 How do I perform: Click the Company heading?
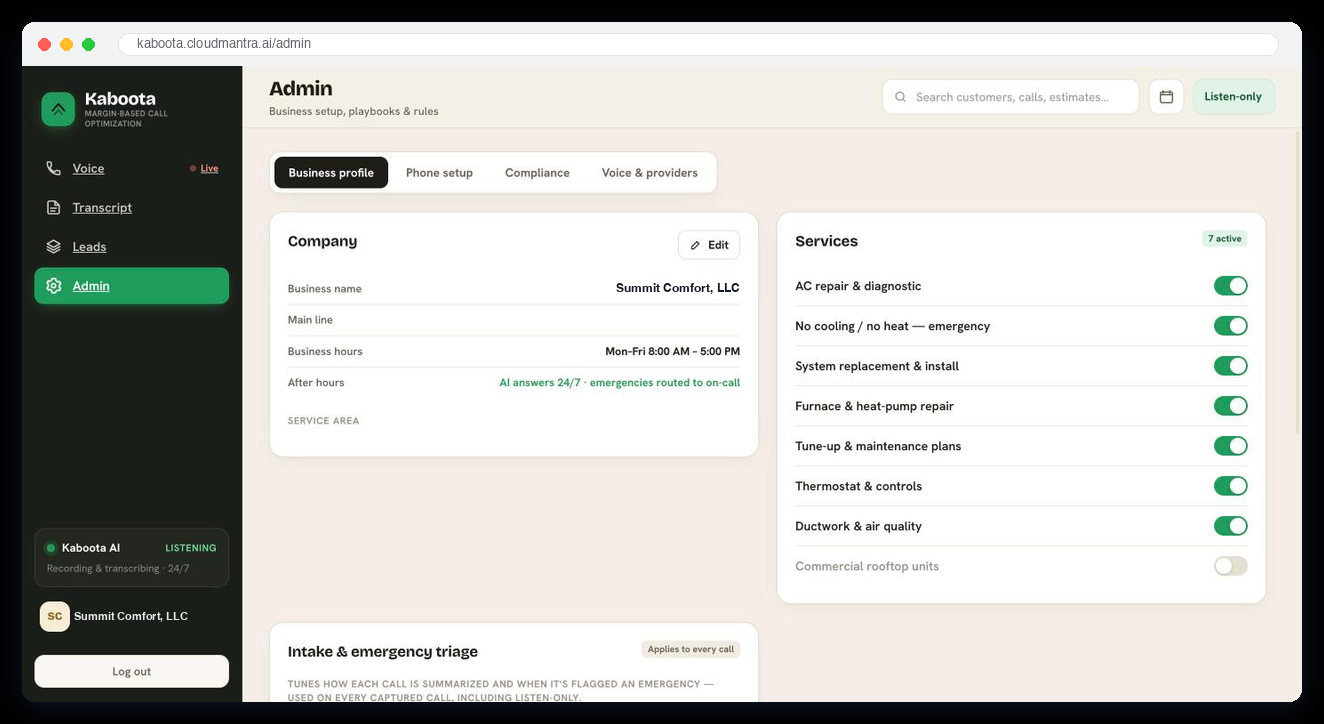pyautogui.click(x=322, y=241)
